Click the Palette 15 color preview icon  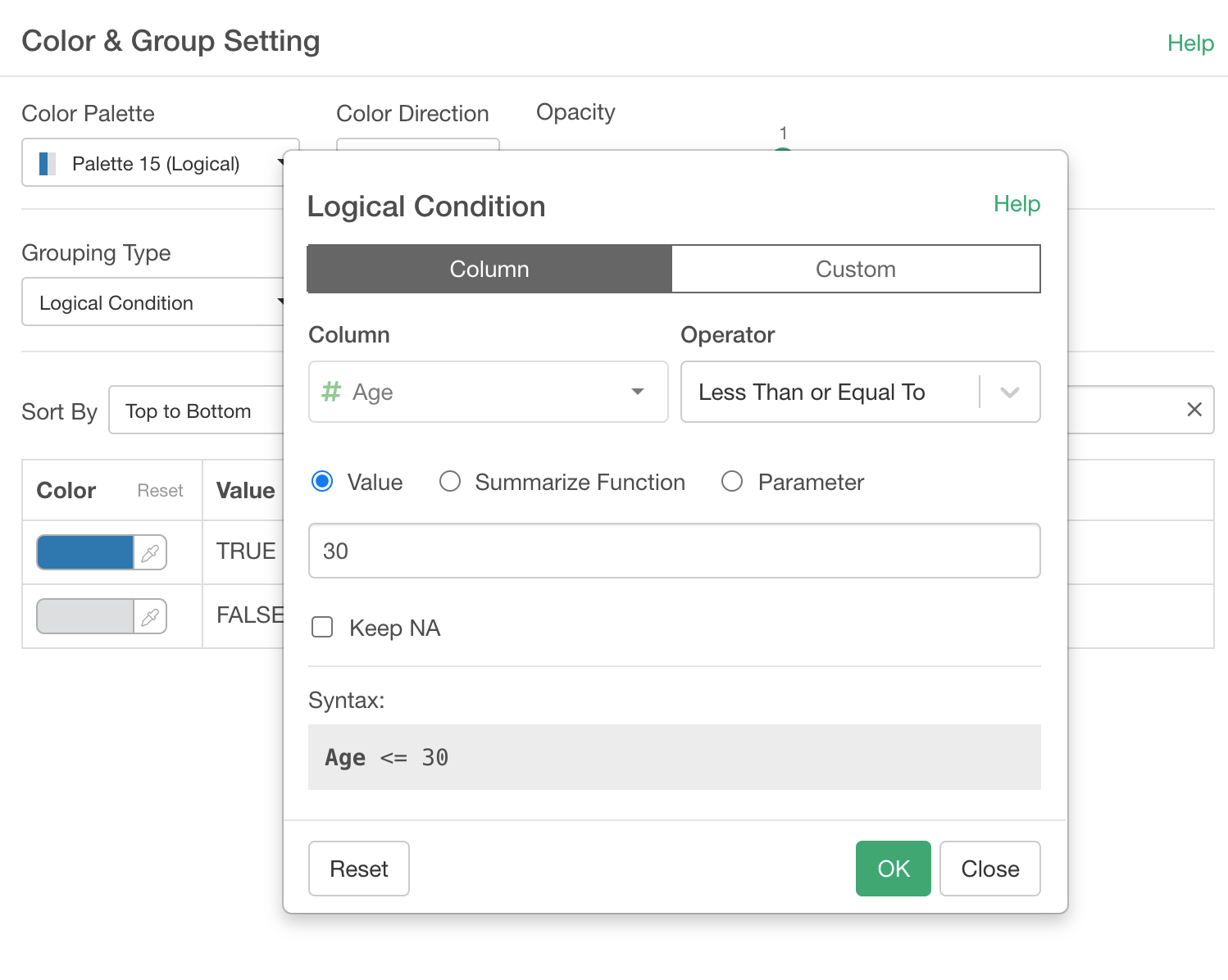coord(48,164)
